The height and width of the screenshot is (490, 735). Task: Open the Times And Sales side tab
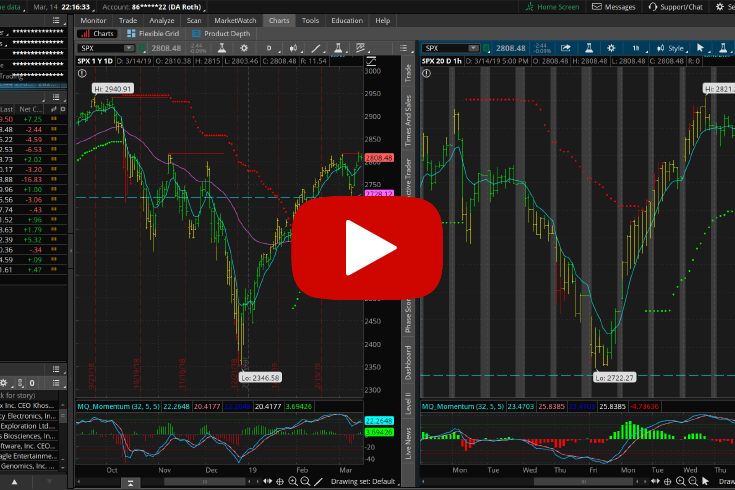[x=408, y=121]
